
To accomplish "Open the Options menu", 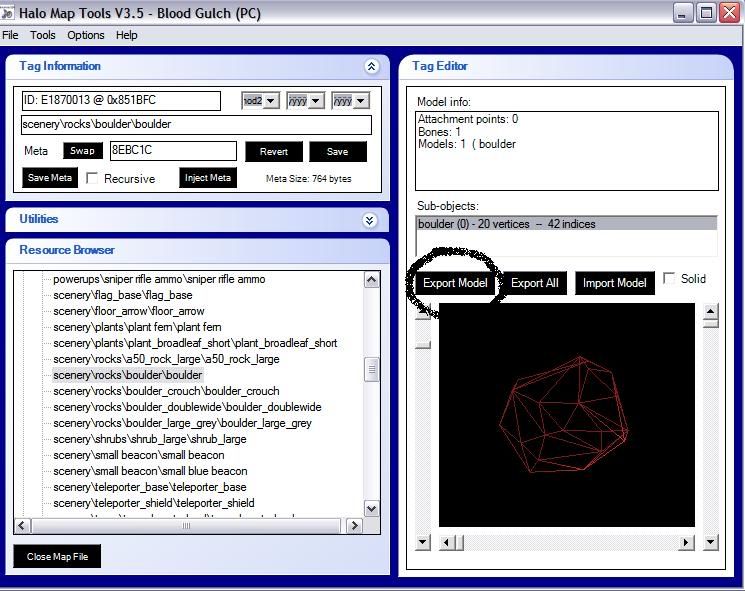I will coord(86,35).
